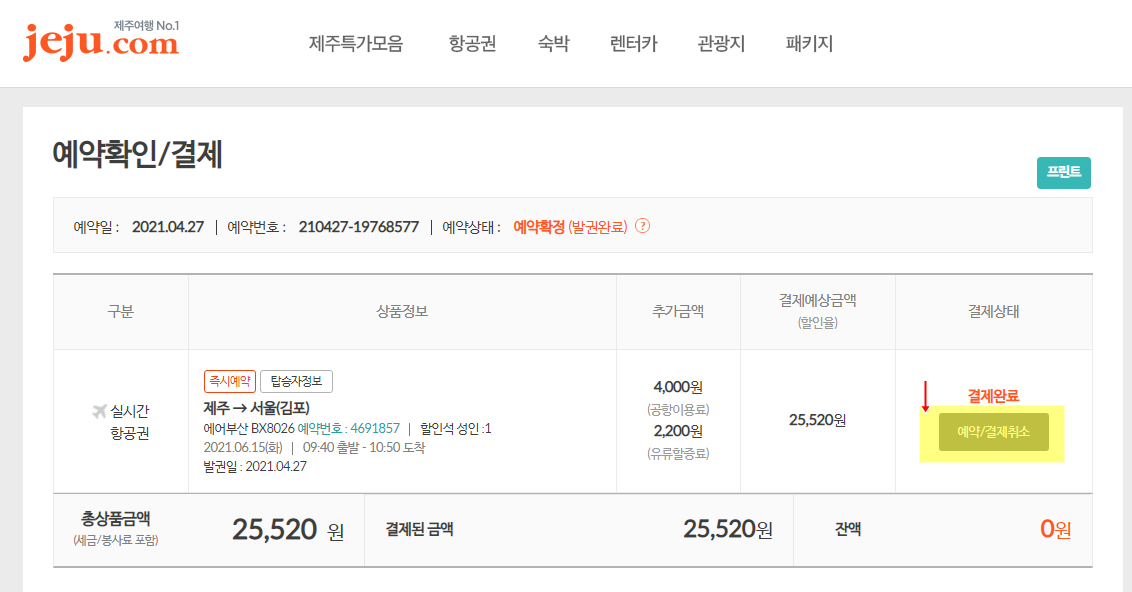Open the 탑승자정보 button
This screenshot has height=592, width=1132.
[296, 381]
